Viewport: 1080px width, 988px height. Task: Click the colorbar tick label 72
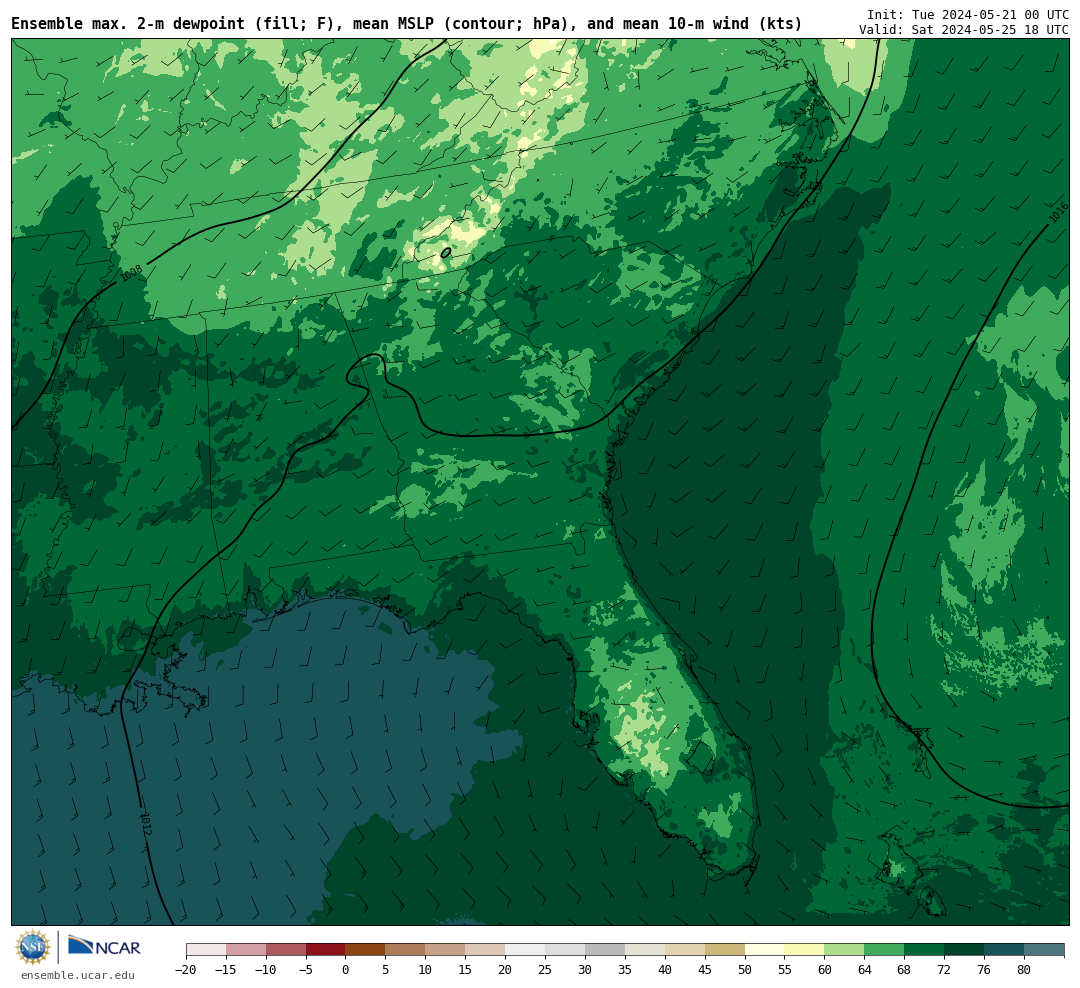coord(945,969)
